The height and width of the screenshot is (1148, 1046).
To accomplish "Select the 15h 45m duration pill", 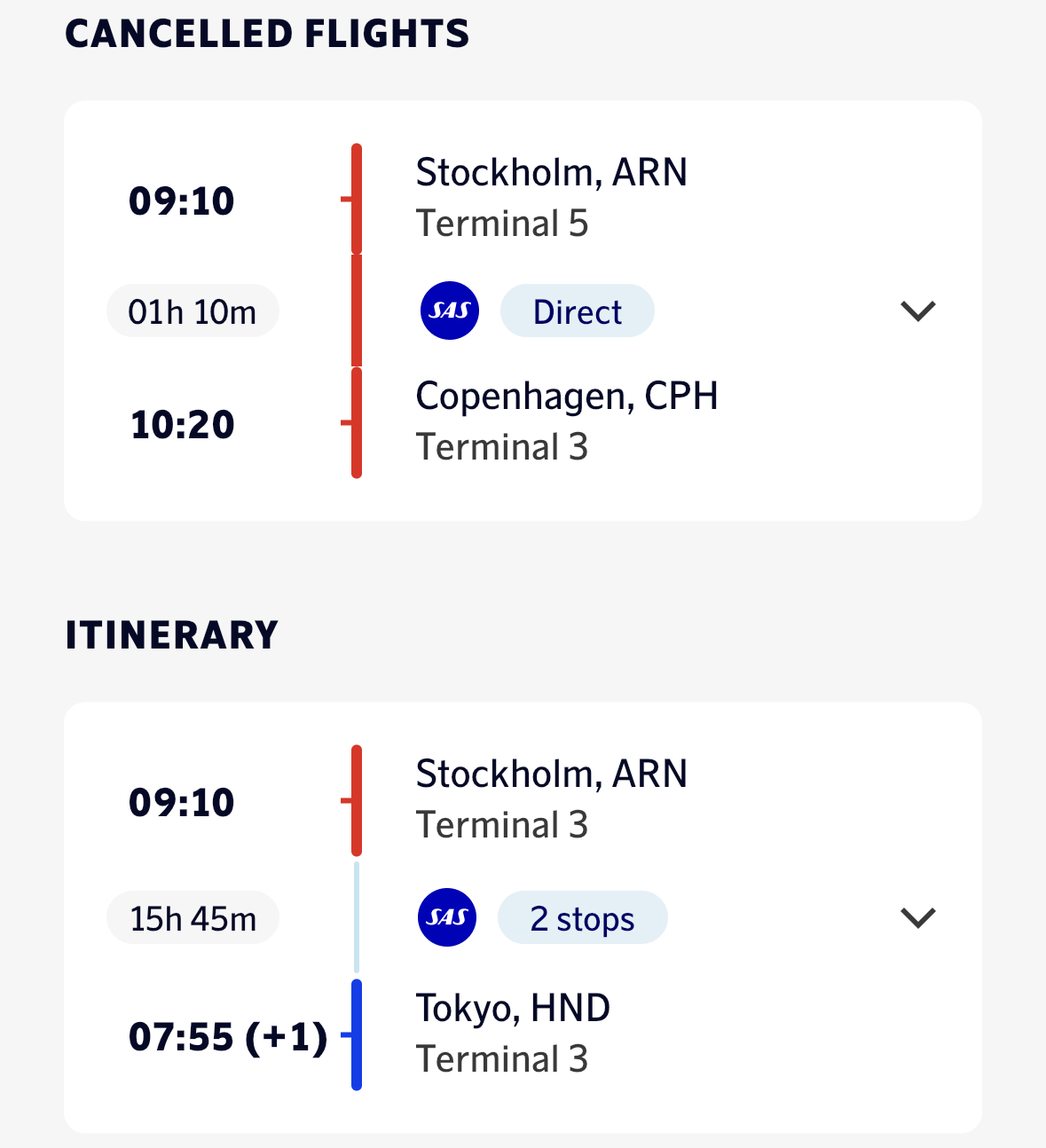I will [x=193, y=918].
